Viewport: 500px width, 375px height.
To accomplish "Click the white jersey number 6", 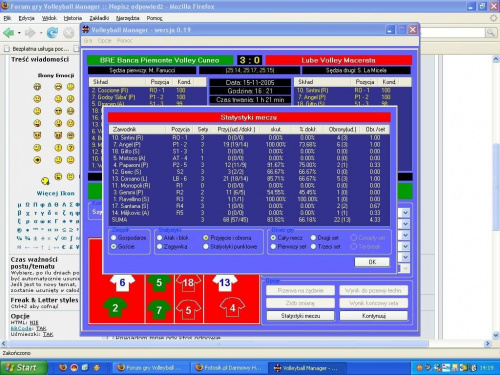I will point(122,283).
